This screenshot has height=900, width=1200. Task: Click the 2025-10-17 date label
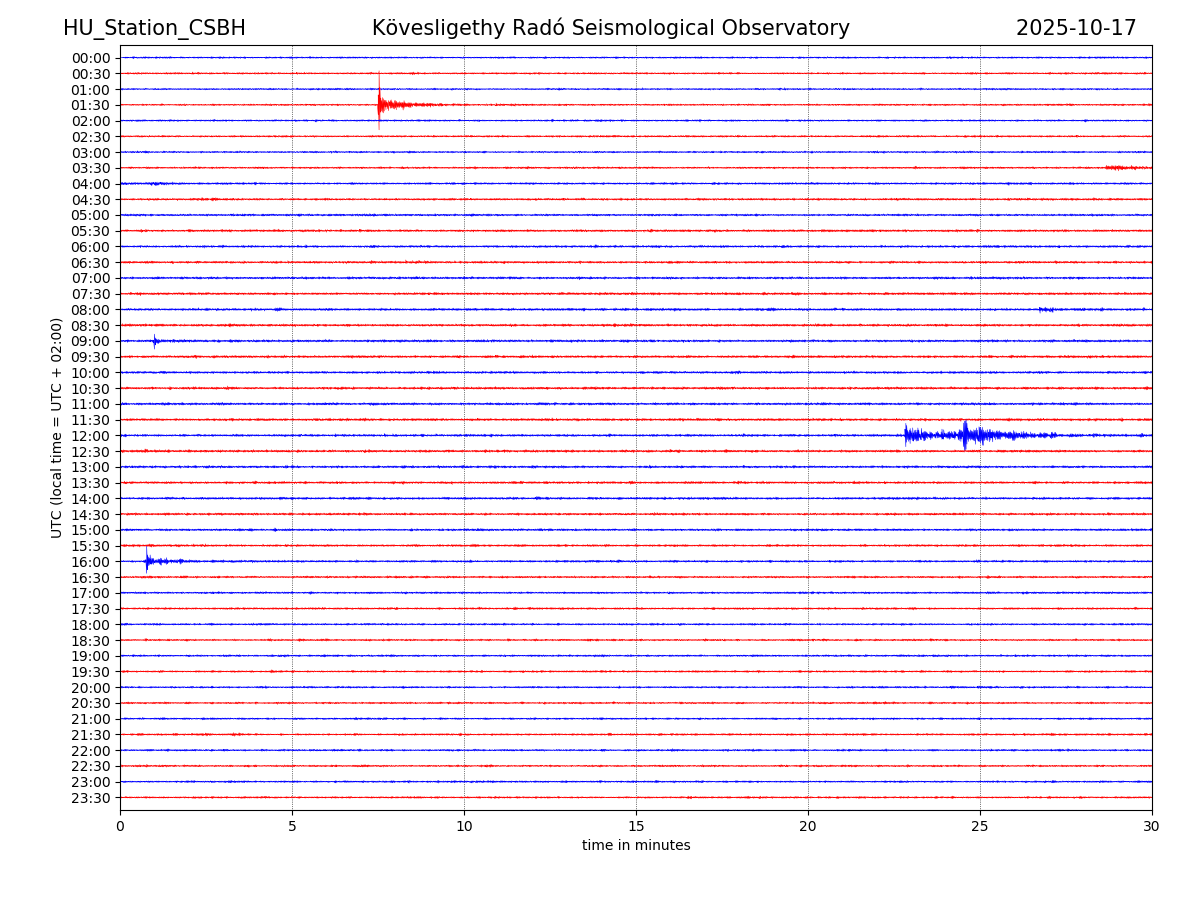click(1076, 28)
